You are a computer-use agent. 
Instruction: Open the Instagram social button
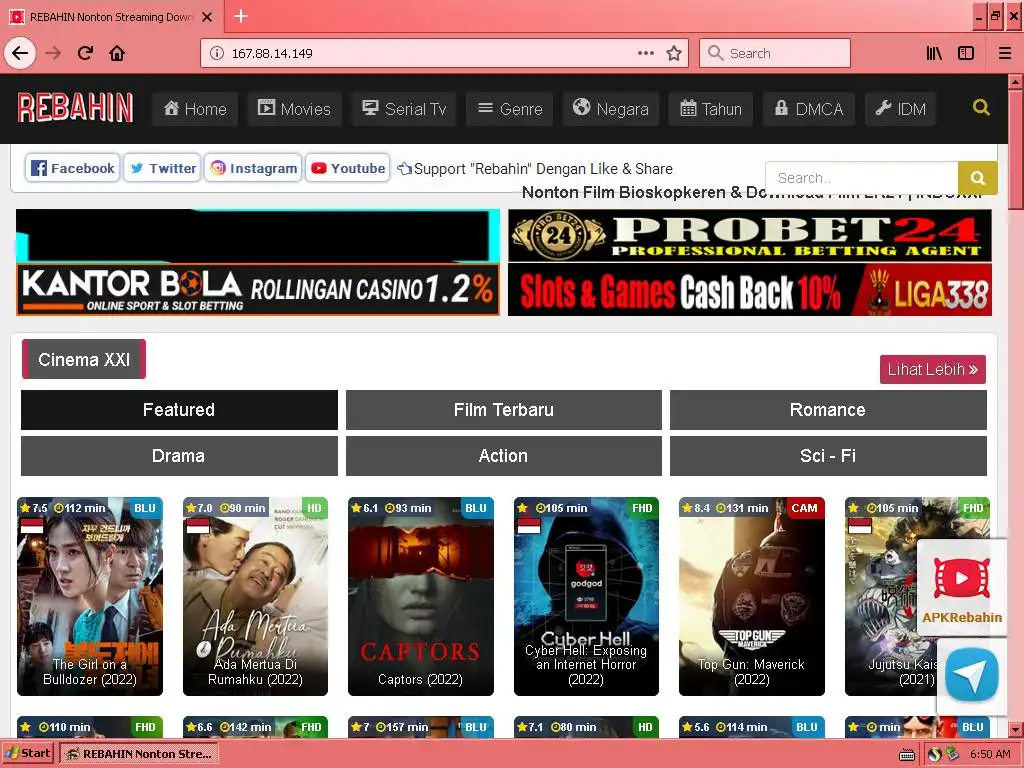coord(253,168)
